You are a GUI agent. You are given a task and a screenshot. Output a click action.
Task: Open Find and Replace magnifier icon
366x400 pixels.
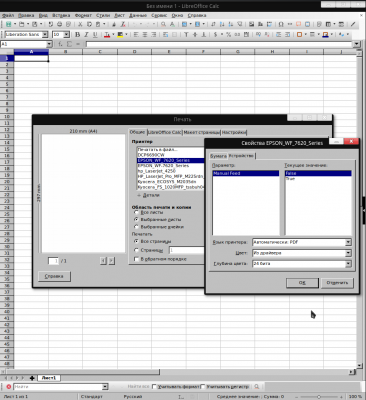pyautogui.click(x=163, y=24)
